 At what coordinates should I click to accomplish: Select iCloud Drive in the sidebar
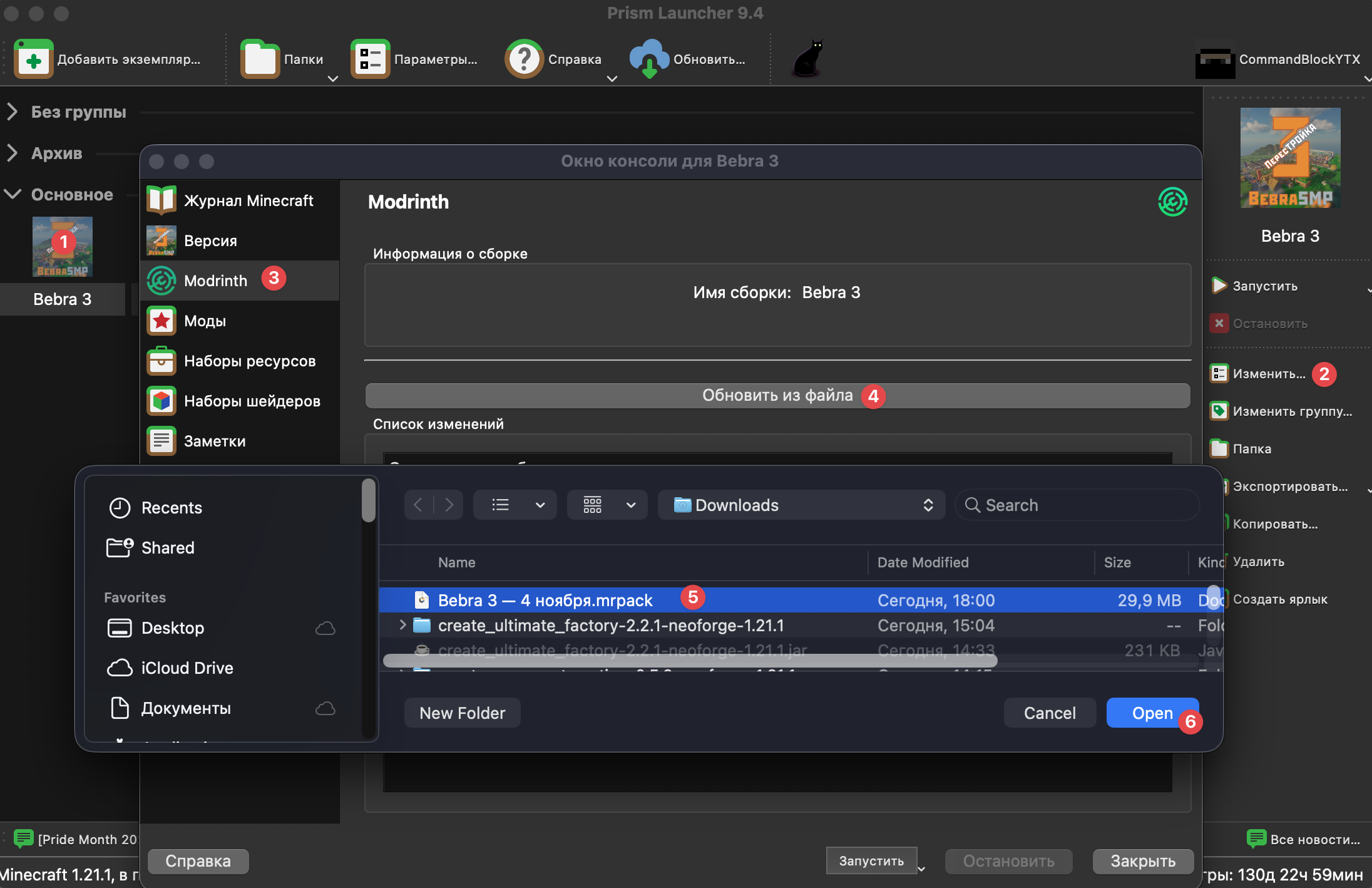tap(187, 668)
